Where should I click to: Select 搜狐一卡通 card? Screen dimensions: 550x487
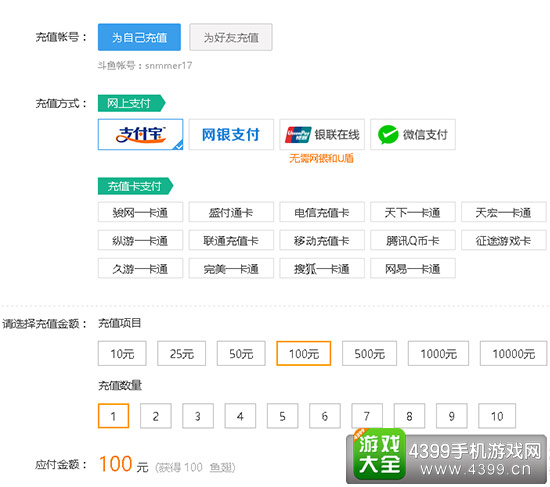pyautogui.click(x=322, y=268)
